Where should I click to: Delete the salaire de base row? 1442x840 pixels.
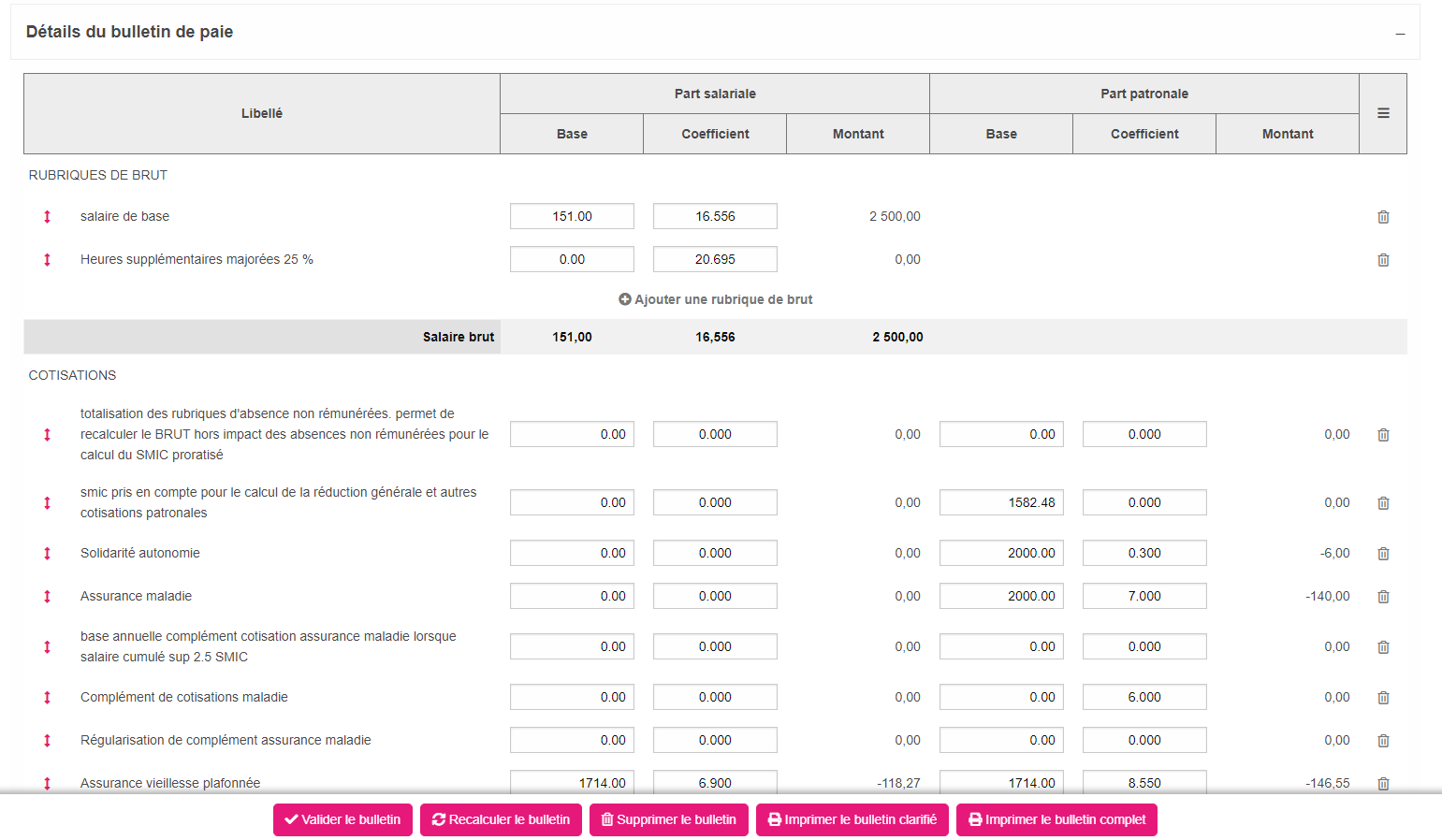click(1383, 217)
